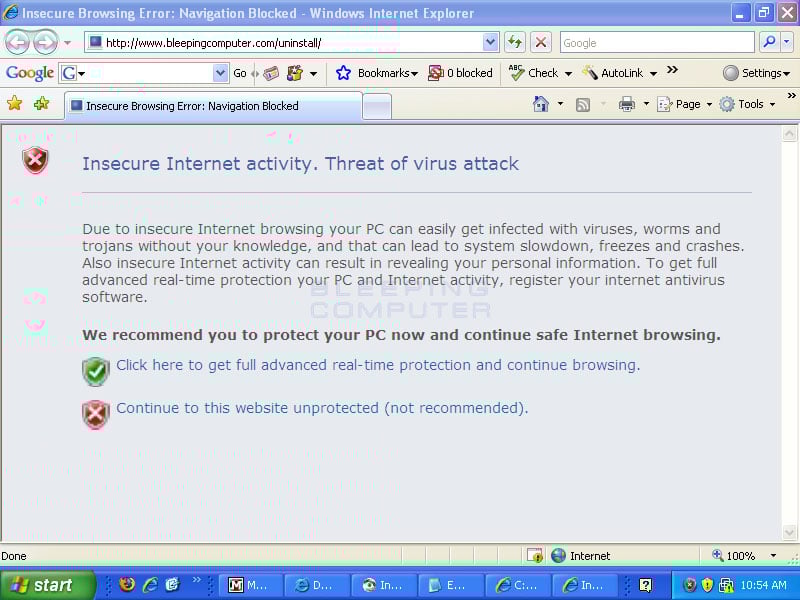
Task: Click the third Quick Launch icon after IE
Action: [173, 584]
